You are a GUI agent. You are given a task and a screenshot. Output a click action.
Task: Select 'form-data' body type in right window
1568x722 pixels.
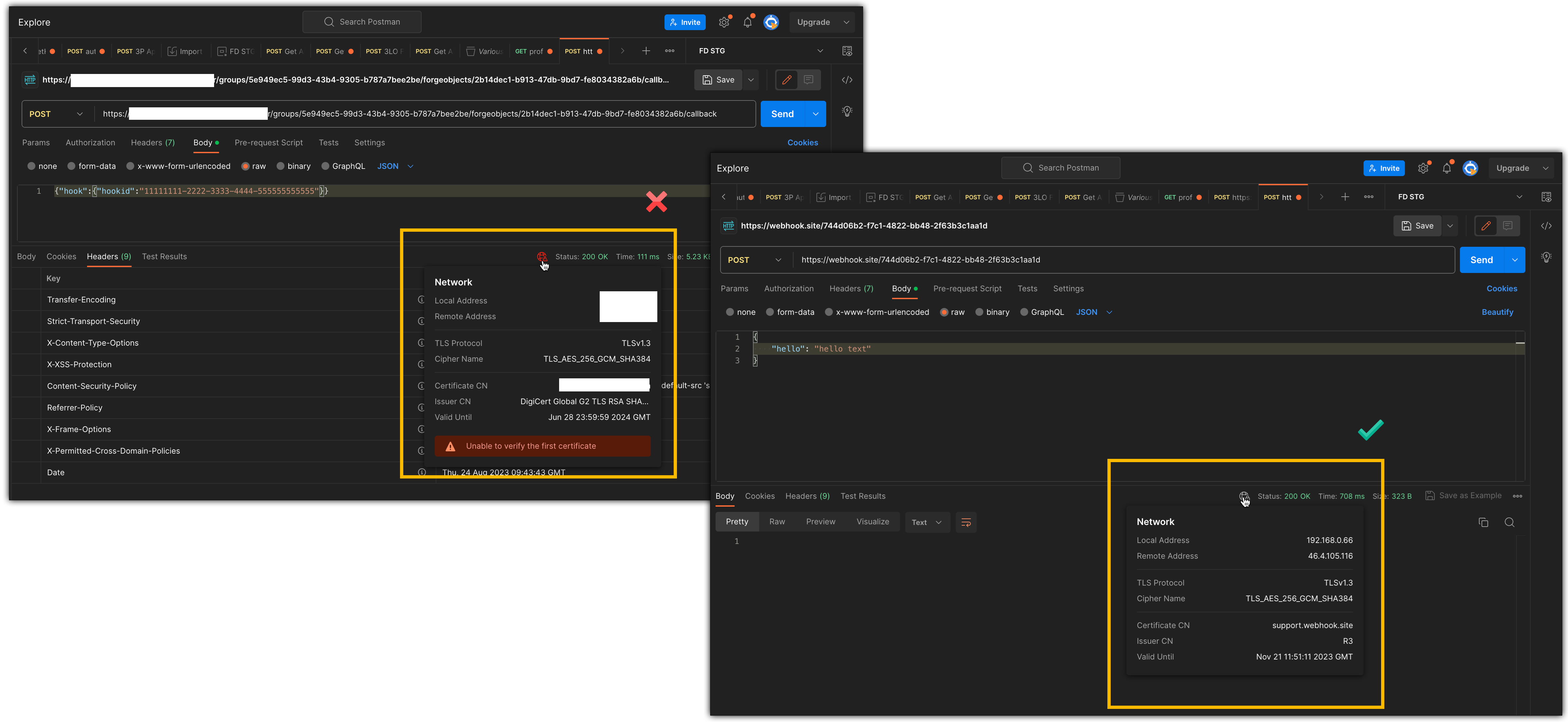[x=790, y=312]
